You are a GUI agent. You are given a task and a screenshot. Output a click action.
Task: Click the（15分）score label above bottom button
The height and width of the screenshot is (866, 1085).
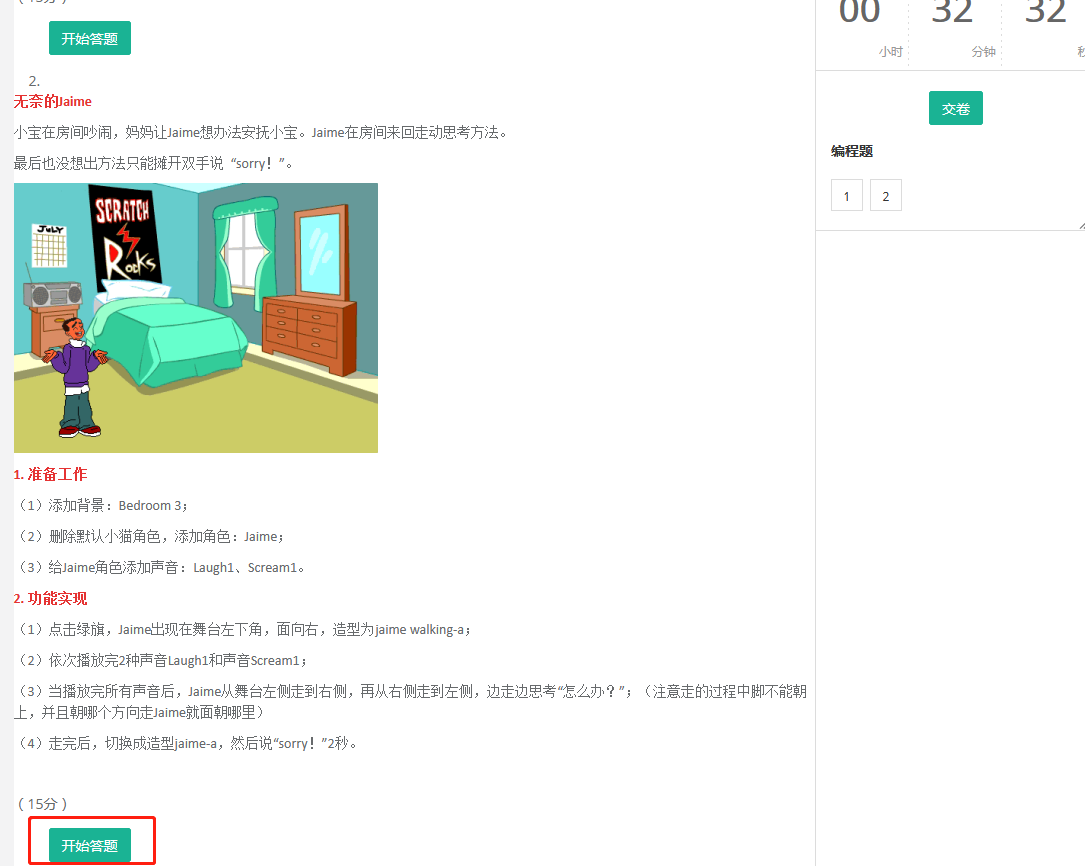[42, 804]
